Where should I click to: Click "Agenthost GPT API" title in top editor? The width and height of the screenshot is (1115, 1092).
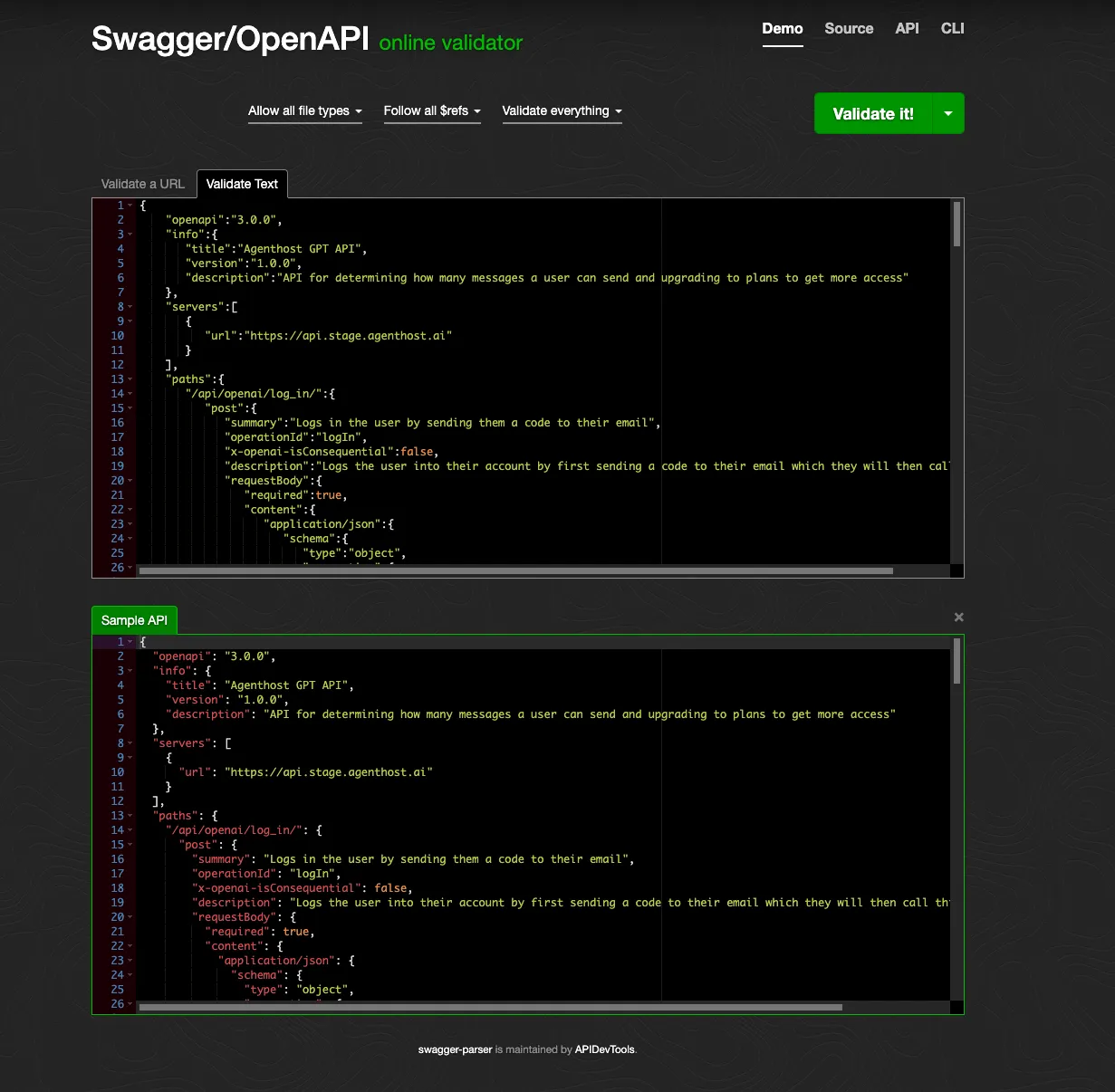click(303, 249)
